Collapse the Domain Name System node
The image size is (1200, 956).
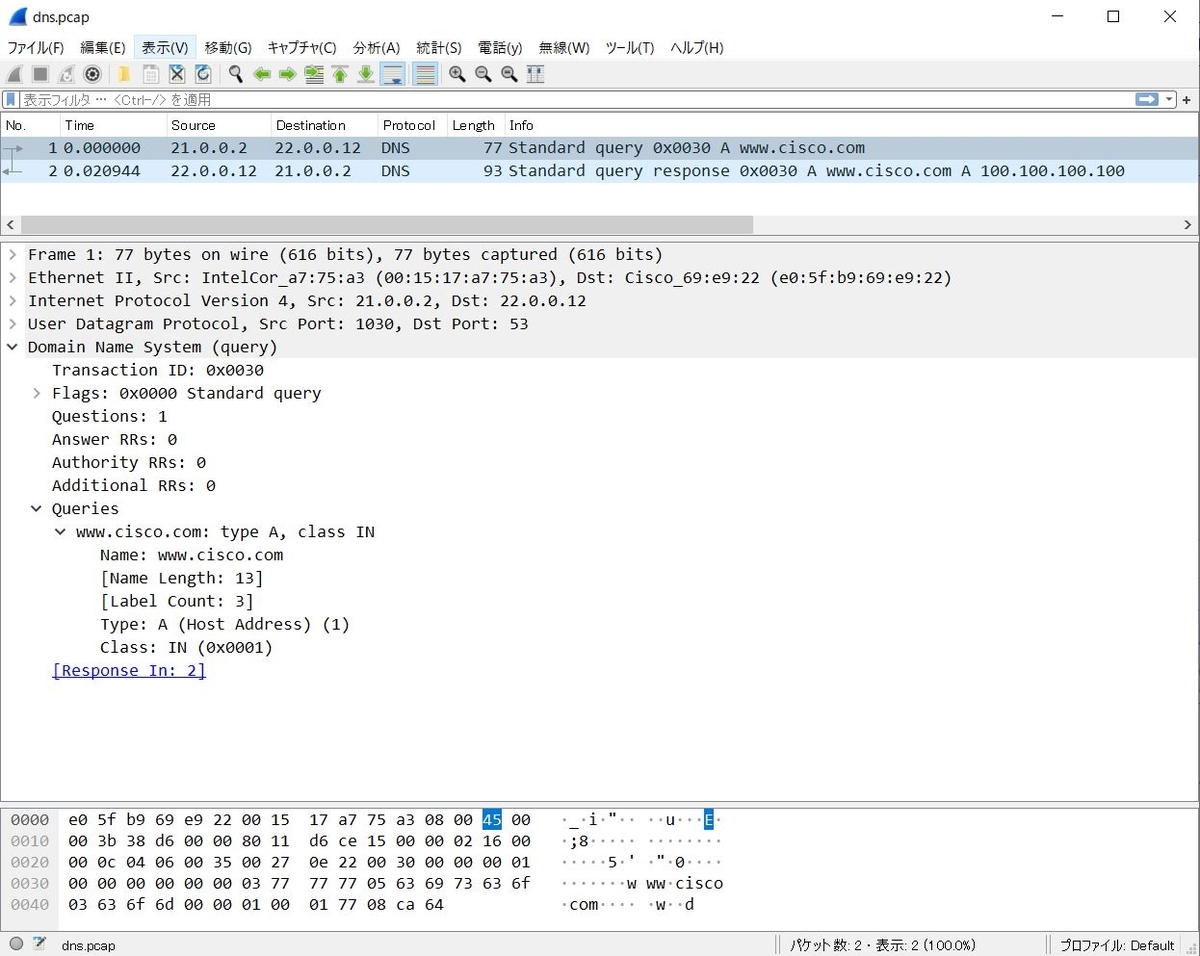(13, 347)
